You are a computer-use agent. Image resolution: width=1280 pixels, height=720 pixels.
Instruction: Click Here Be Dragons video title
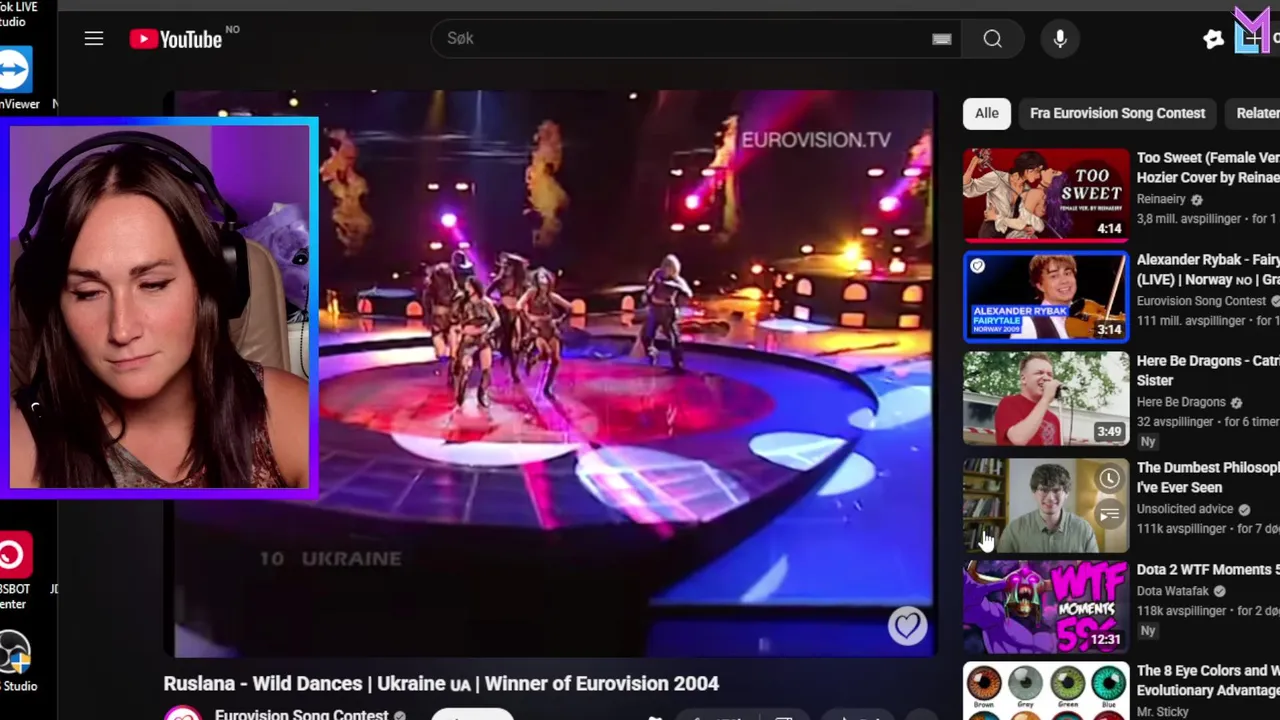coord(1208,370)
